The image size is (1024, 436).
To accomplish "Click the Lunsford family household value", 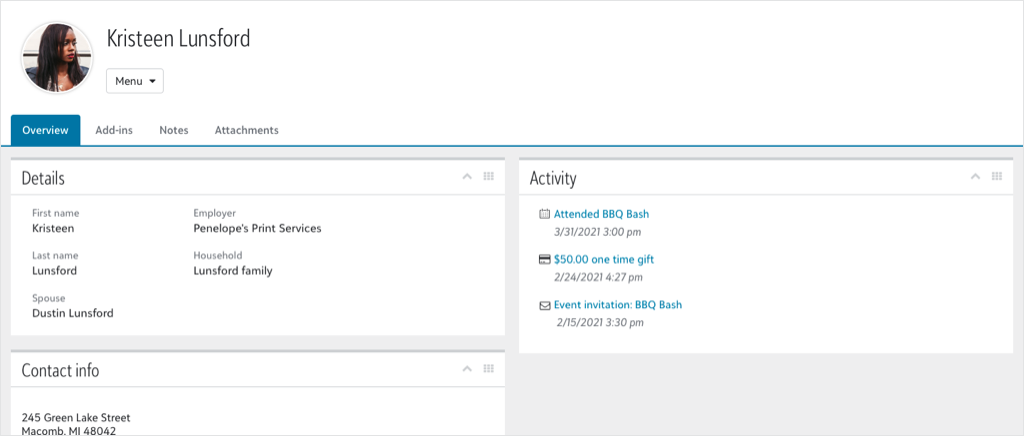I will coord(232,270).
